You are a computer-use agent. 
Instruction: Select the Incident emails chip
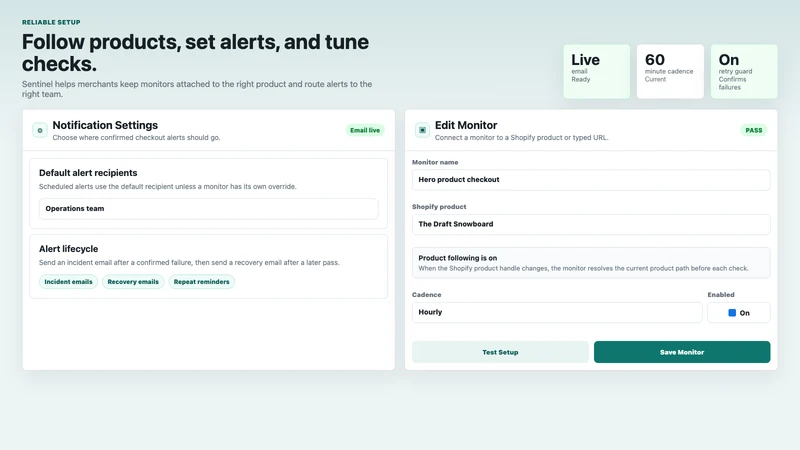pyautogui.click(x=68, y=282)
